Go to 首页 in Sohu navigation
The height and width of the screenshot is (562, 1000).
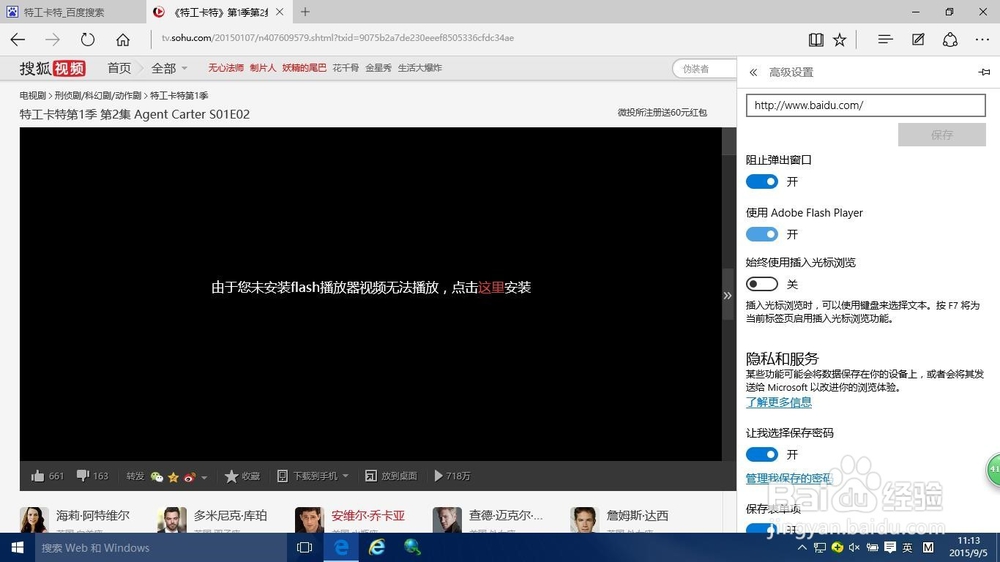[x=119, y=68]
